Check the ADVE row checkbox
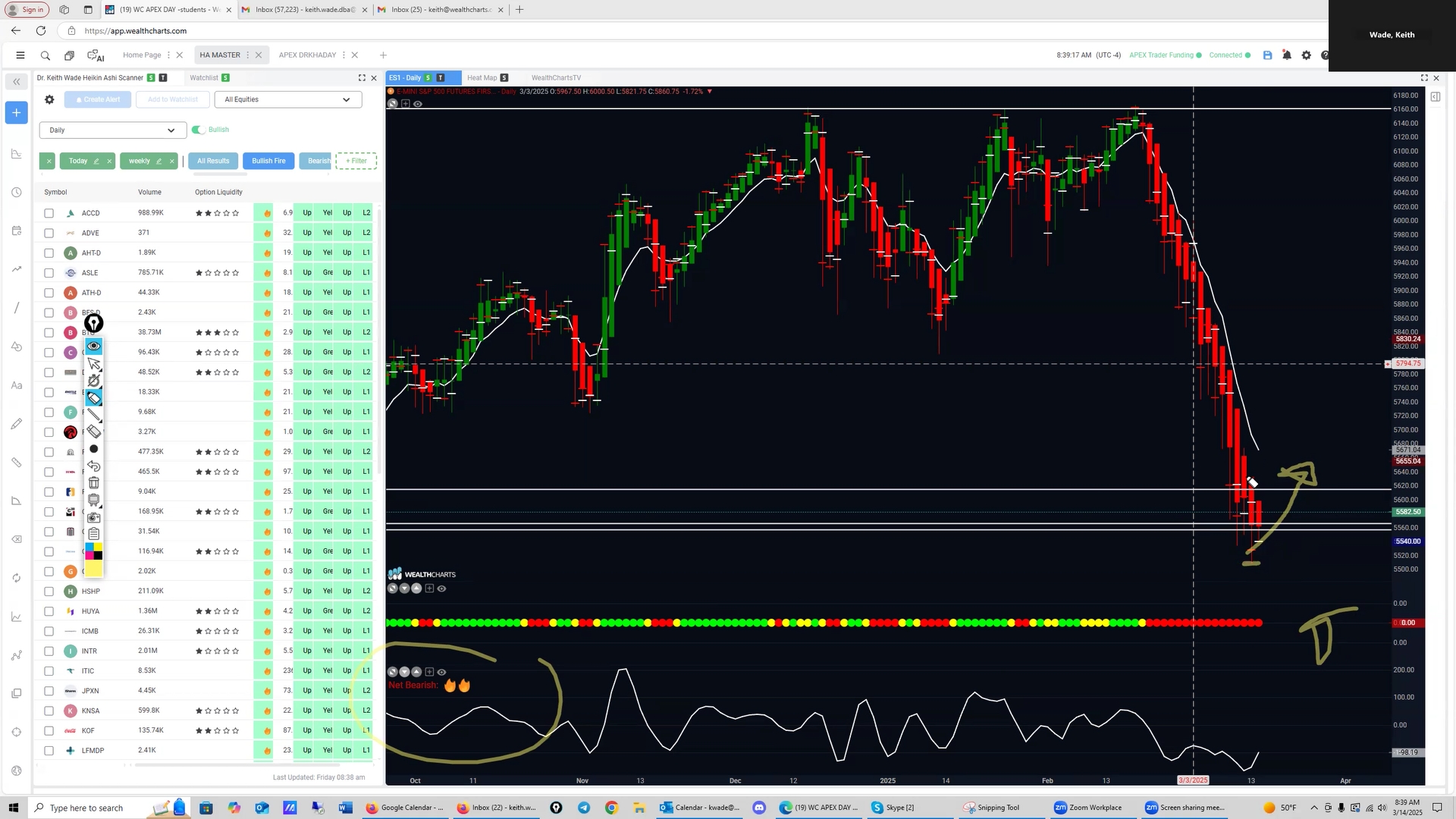The width and height of the screenshot is (1456, 819). tap(49, 233)
